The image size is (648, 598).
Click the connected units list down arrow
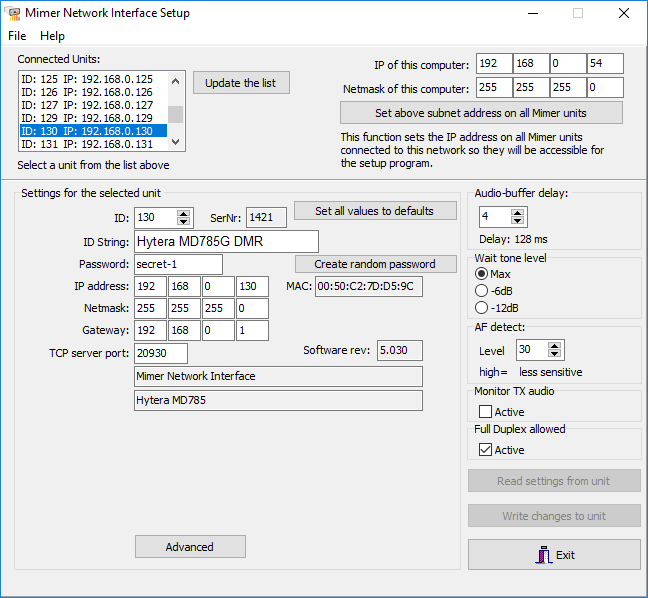tap(176, 142)
